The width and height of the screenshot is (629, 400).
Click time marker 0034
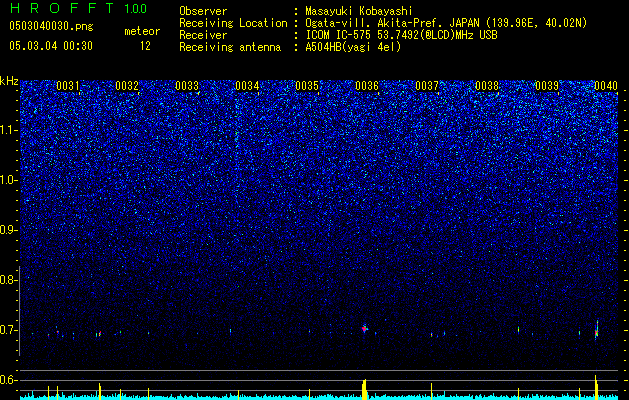247,86
